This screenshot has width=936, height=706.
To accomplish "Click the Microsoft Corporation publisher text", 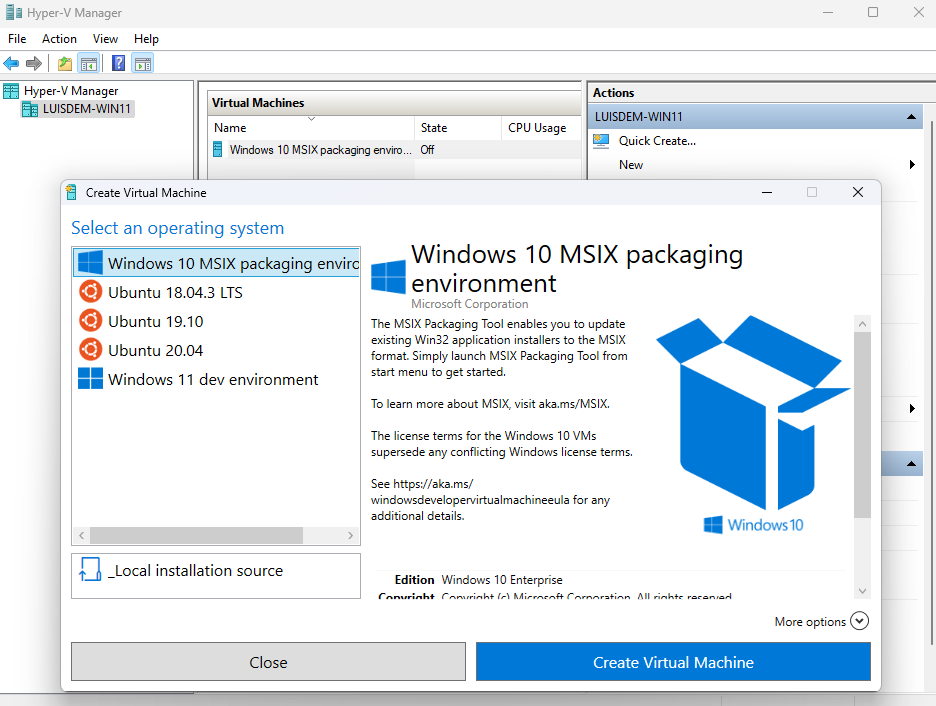I will (470, 304).
